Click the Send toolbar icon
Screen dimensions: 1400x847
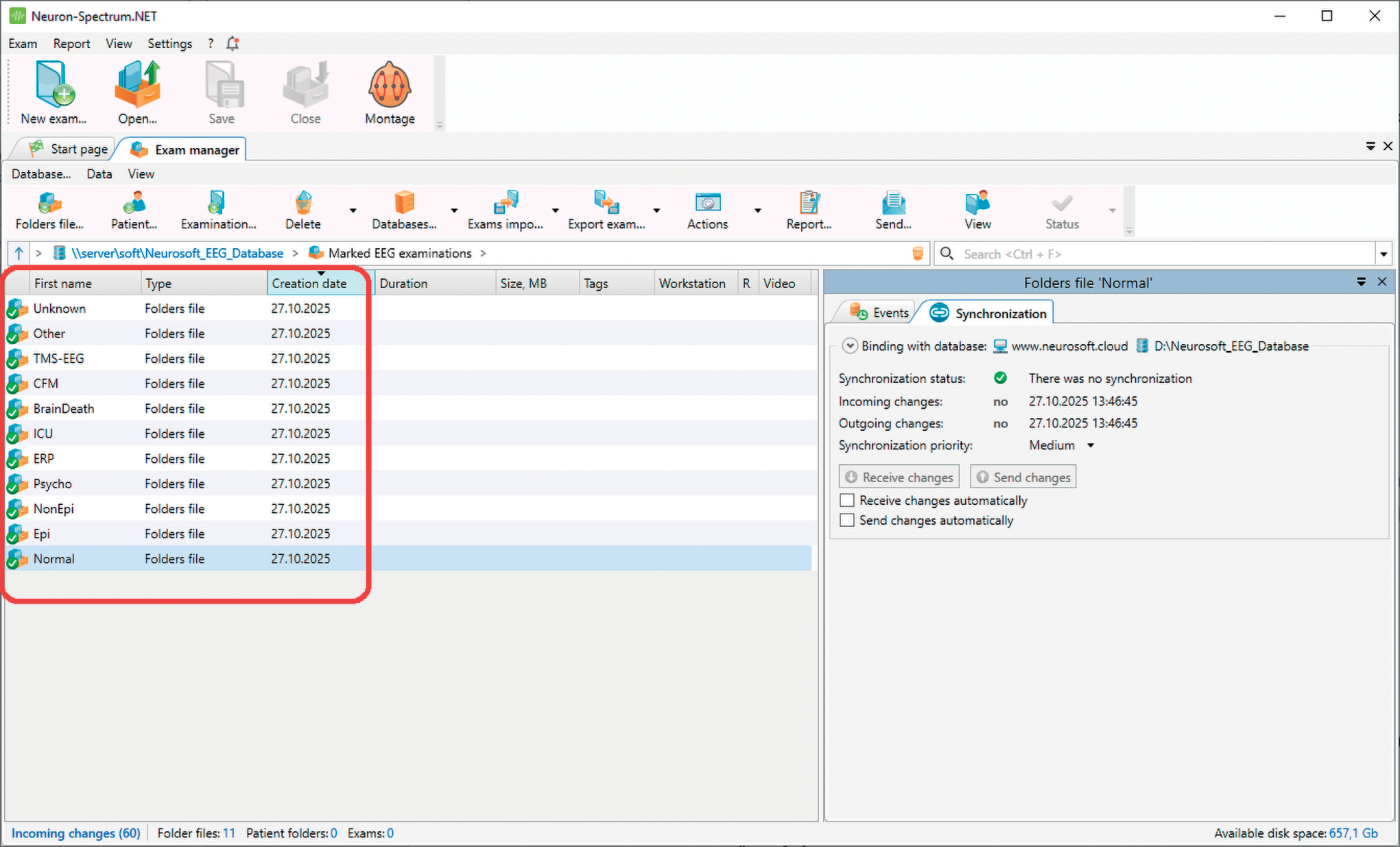coord(893,203)
